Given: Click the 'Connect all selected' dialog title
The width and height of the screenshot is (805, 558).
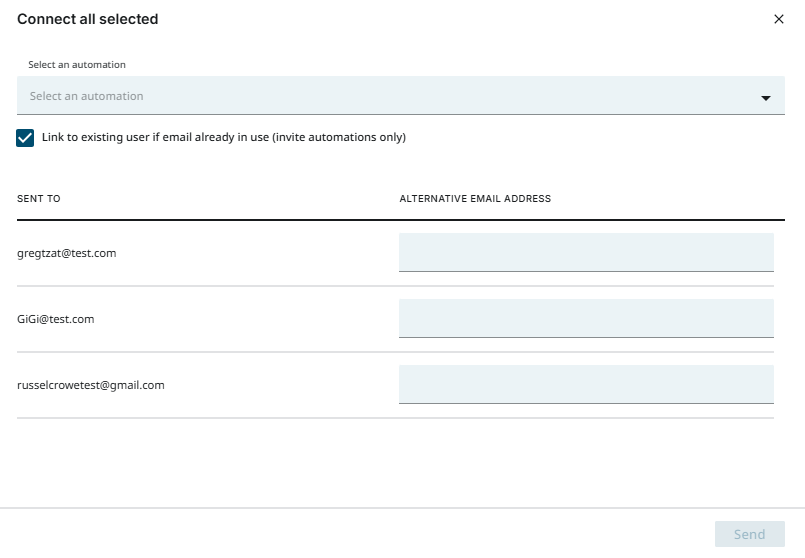Looking at the screenshot, I should coord(88,19).
